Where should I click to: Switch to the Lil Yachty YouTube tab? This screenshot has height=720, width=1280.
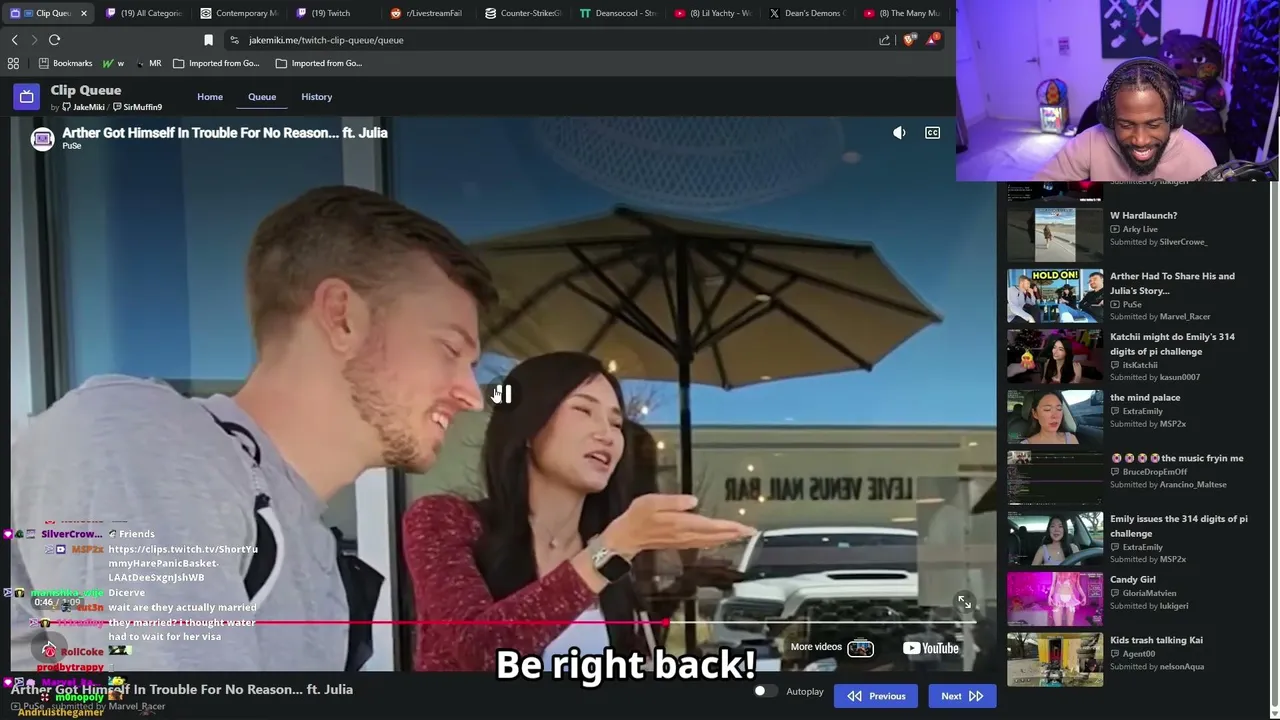coord(713,13)
